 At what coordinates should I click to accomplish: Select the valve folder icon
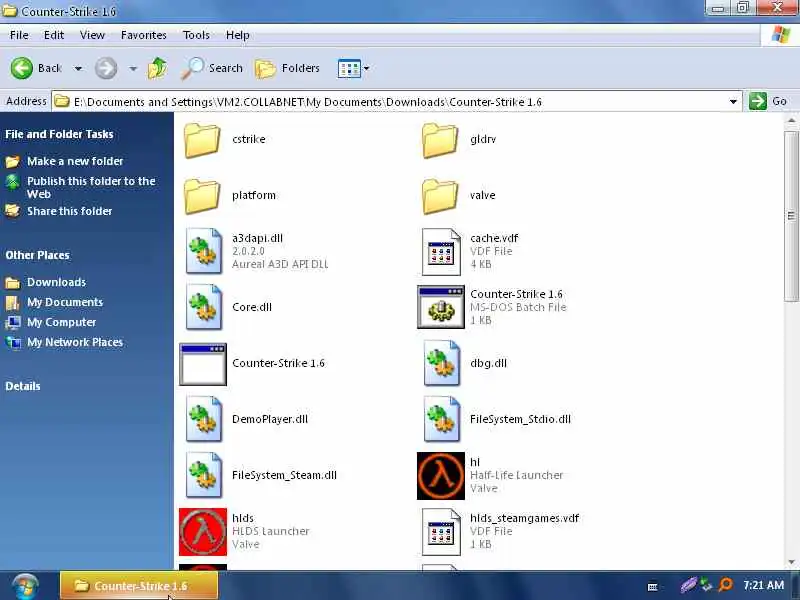pyautogui.click(x=440, y=195)
